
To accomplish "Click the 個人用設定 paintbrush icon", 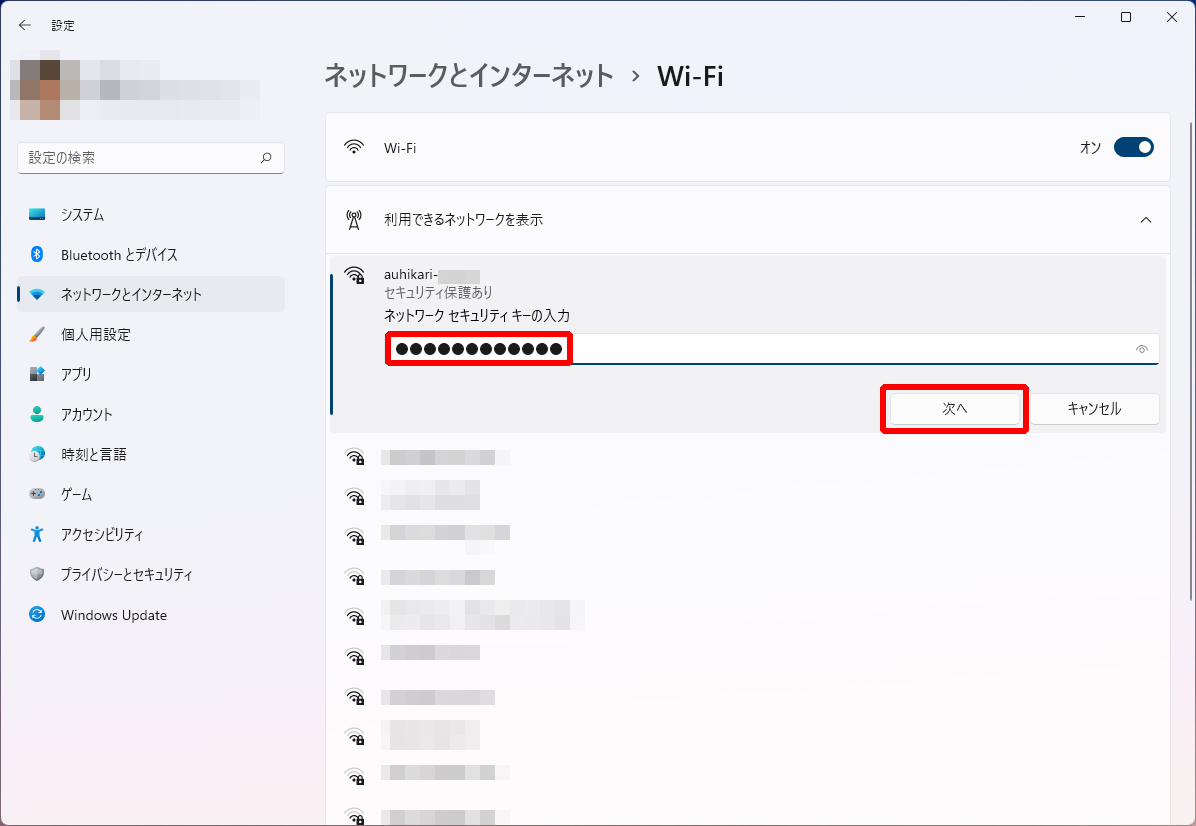I will point(37,335).
